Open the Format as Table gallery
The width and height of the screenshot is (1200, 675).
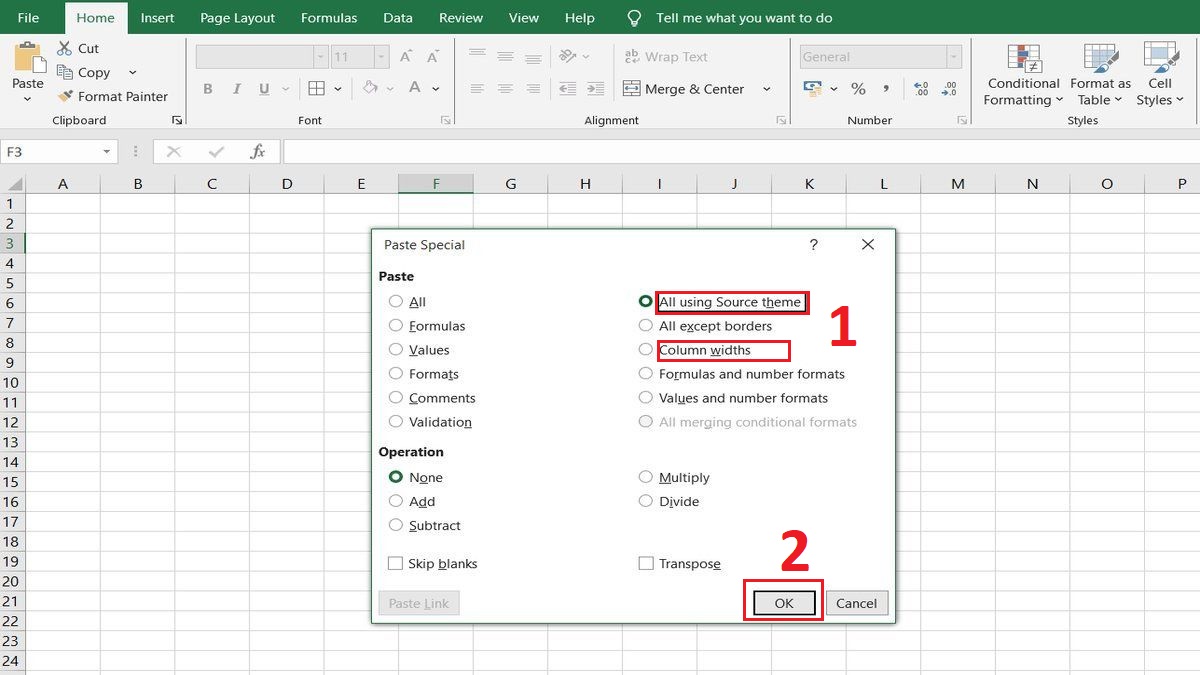pyautogui.click(x=1100, y=73)
